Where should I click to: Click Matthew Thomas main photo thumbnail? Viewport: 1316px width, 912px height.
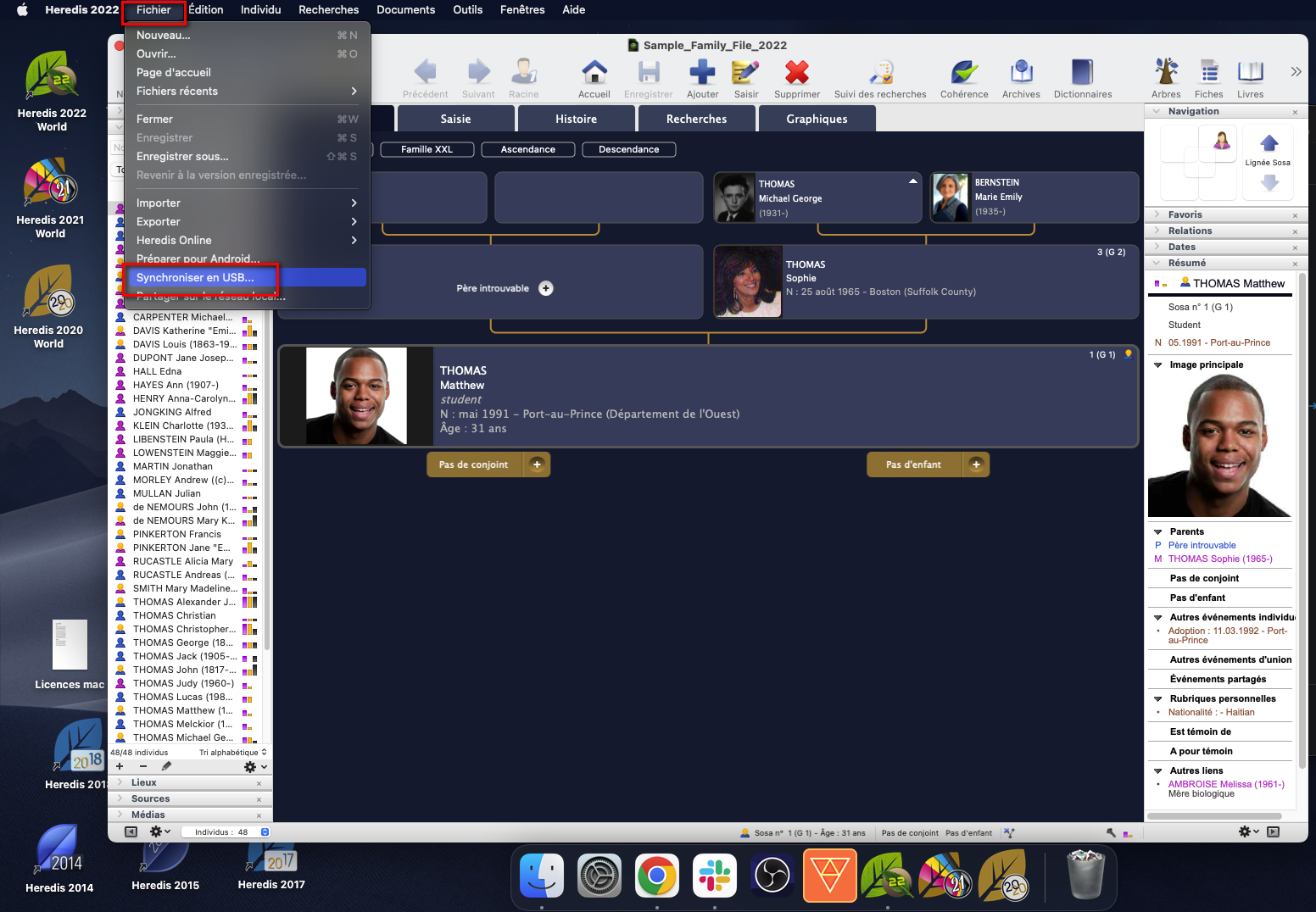pyautogui.click(x=356, y=396)
